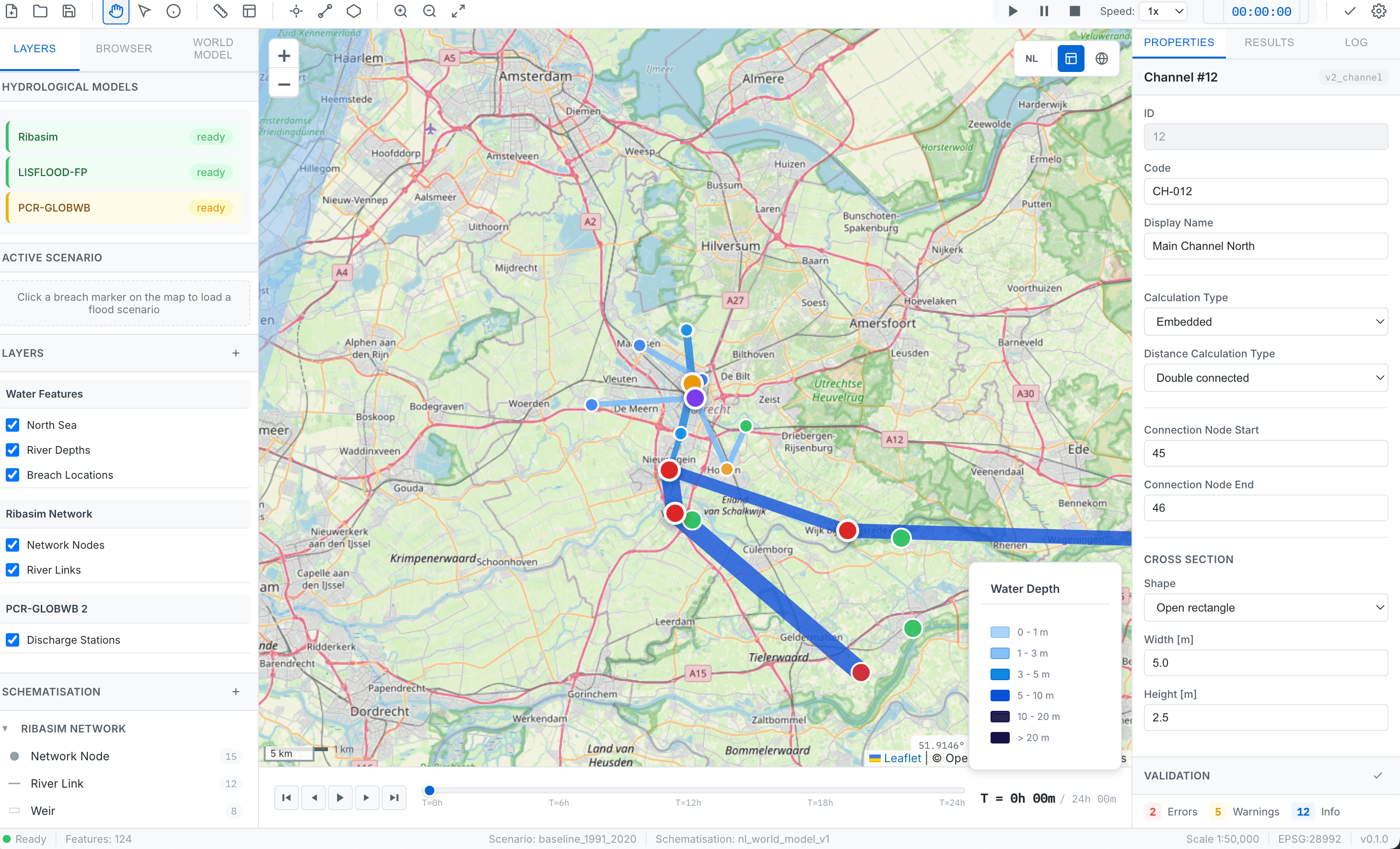1400x849 pixels.
Task: Open the WORLD MODEL tab
Action: pyautogui.click(x=212, y=48)
